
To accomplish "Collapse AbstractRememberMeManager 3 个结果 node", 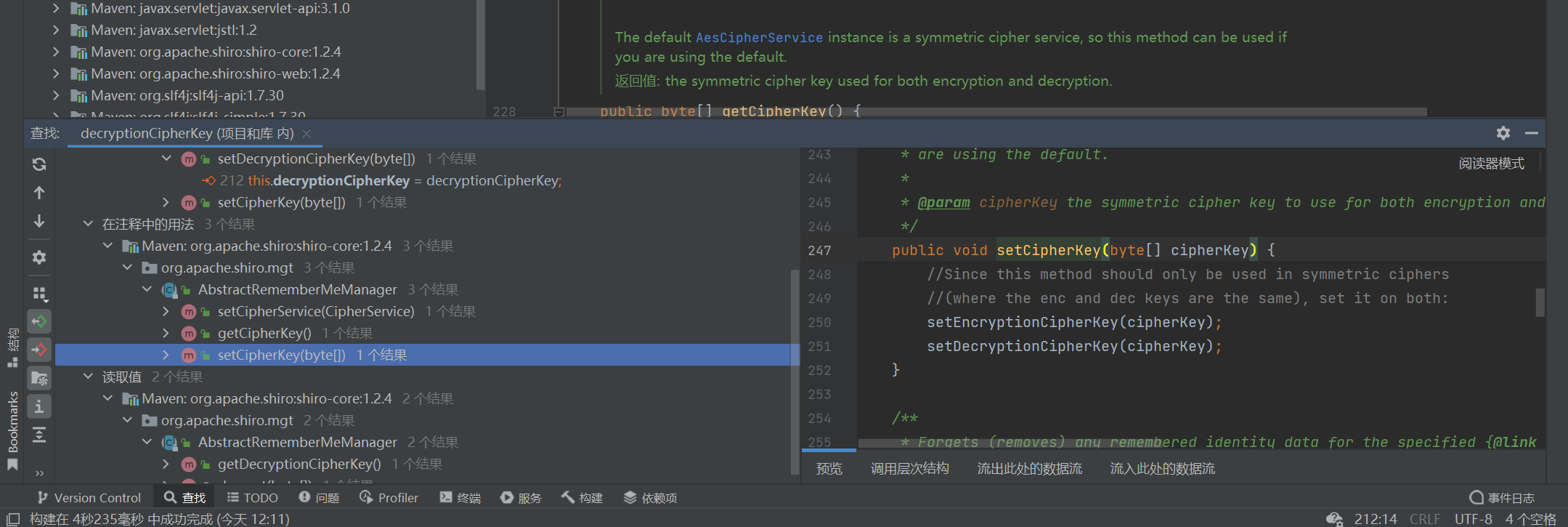I will pos(147,289).
